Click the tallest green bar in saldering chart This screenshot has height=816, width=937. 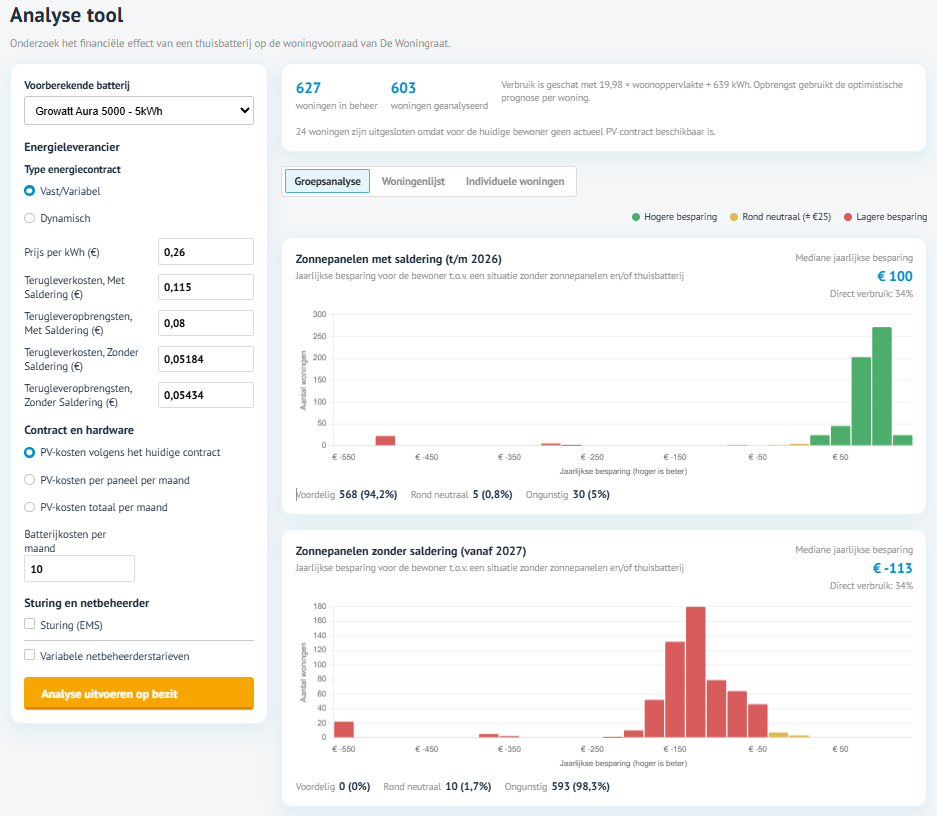882,386
